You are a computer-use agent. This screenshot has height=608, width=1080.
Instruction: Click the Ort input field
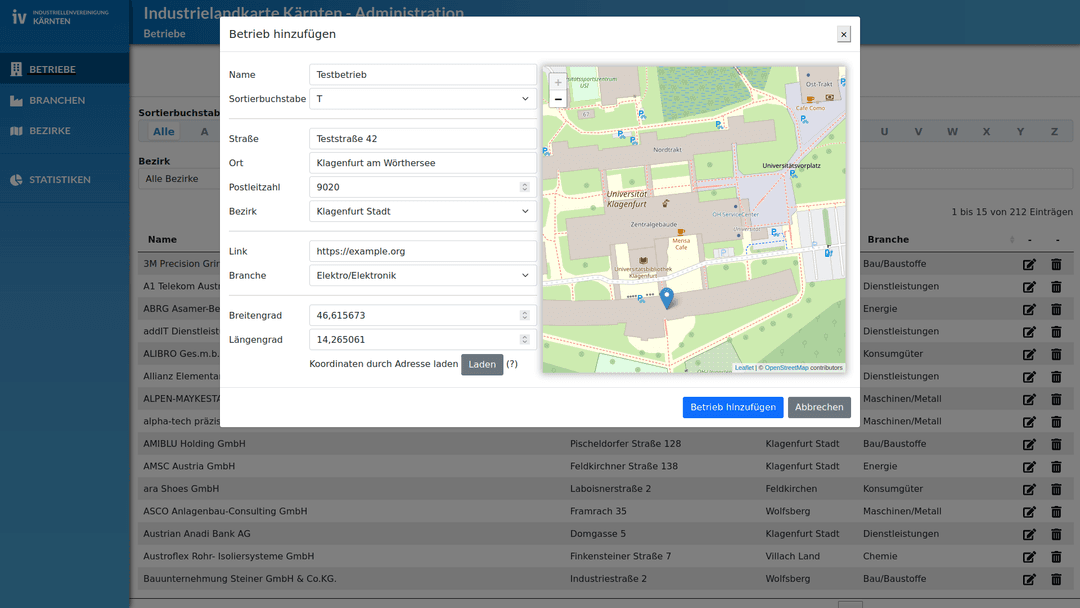(x=422, y=163)
